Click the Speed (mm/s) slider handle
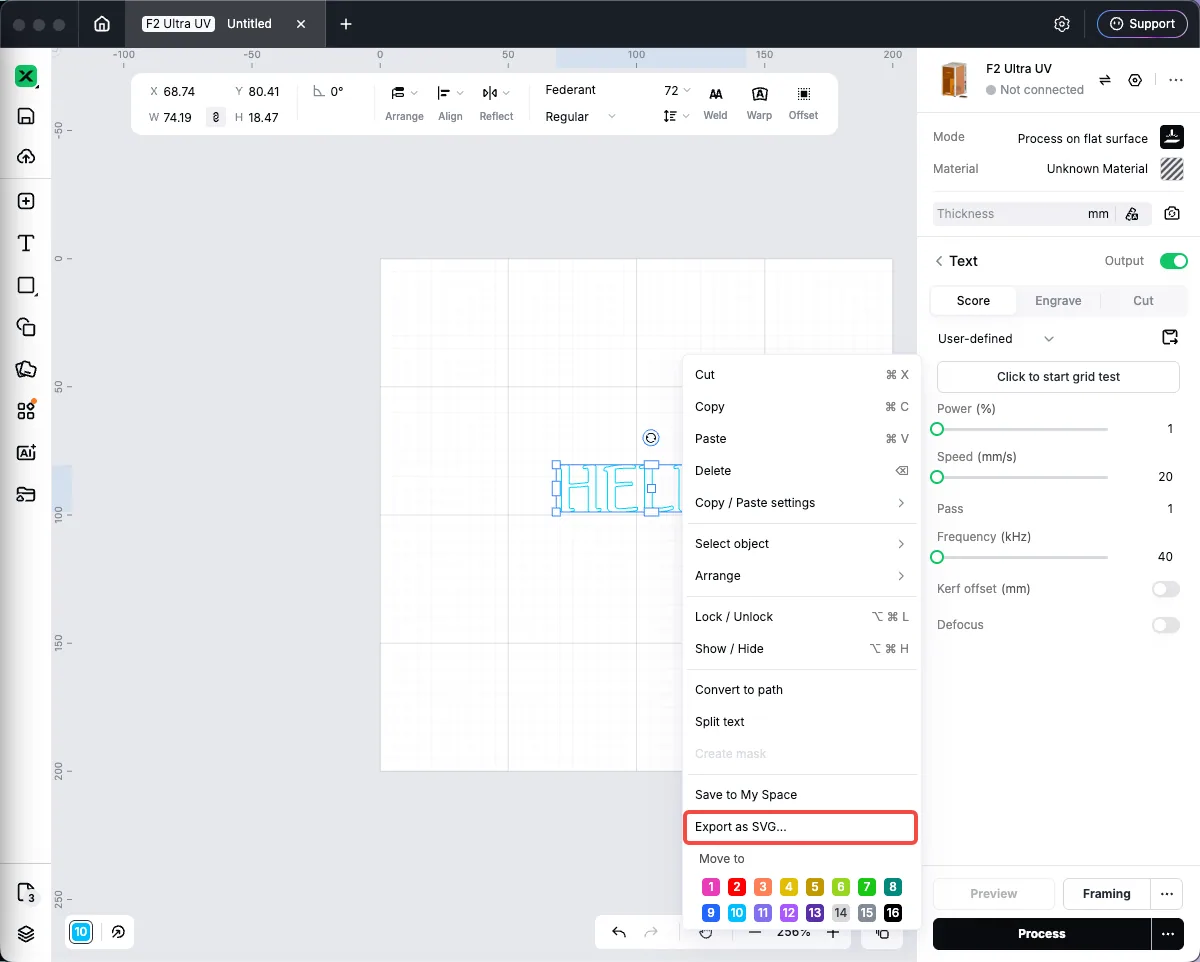1200x962 pixels. [x=937, y=477]
